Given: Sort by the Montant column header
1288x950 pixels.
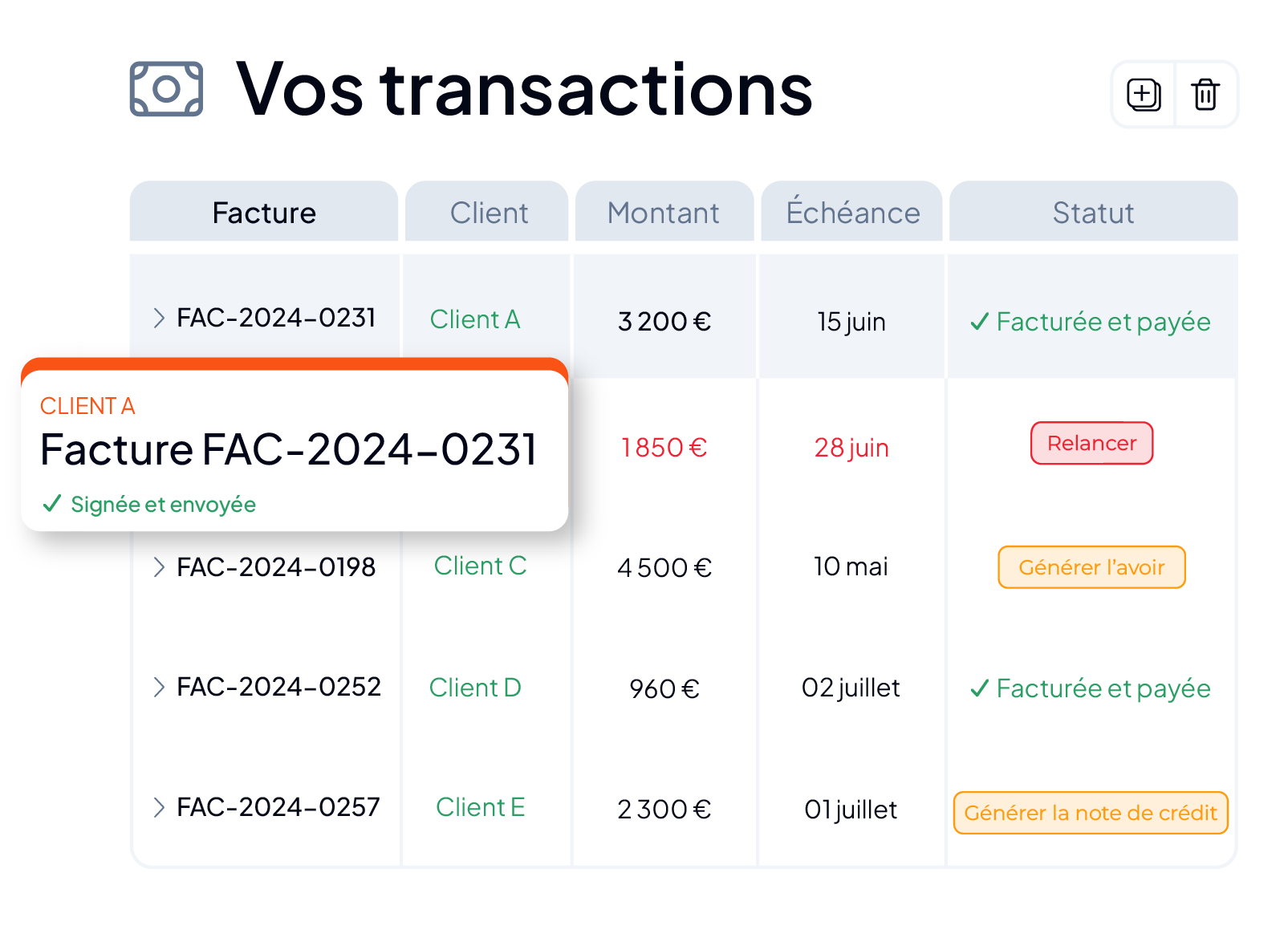Looking at the screenshot, I should click(x=664, y=212).
